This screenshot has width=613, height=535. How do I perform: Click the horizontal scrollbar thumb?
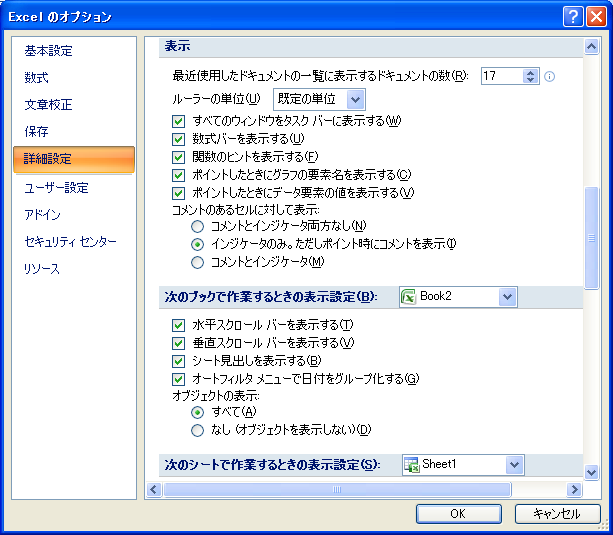coord(337,489)
